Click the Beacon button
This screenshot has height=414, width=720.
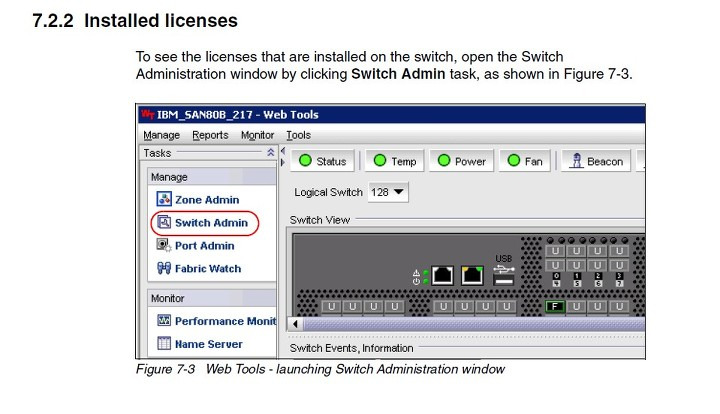[596, 161]
